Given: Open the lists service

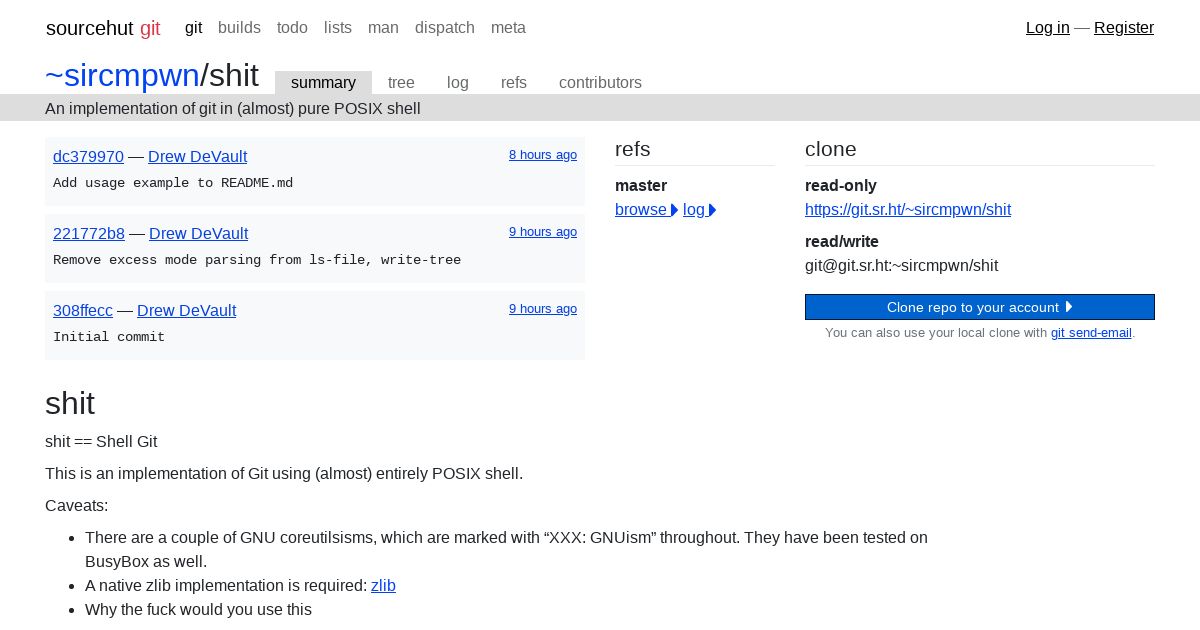Looking at the screenshot, I should point(338,28).
